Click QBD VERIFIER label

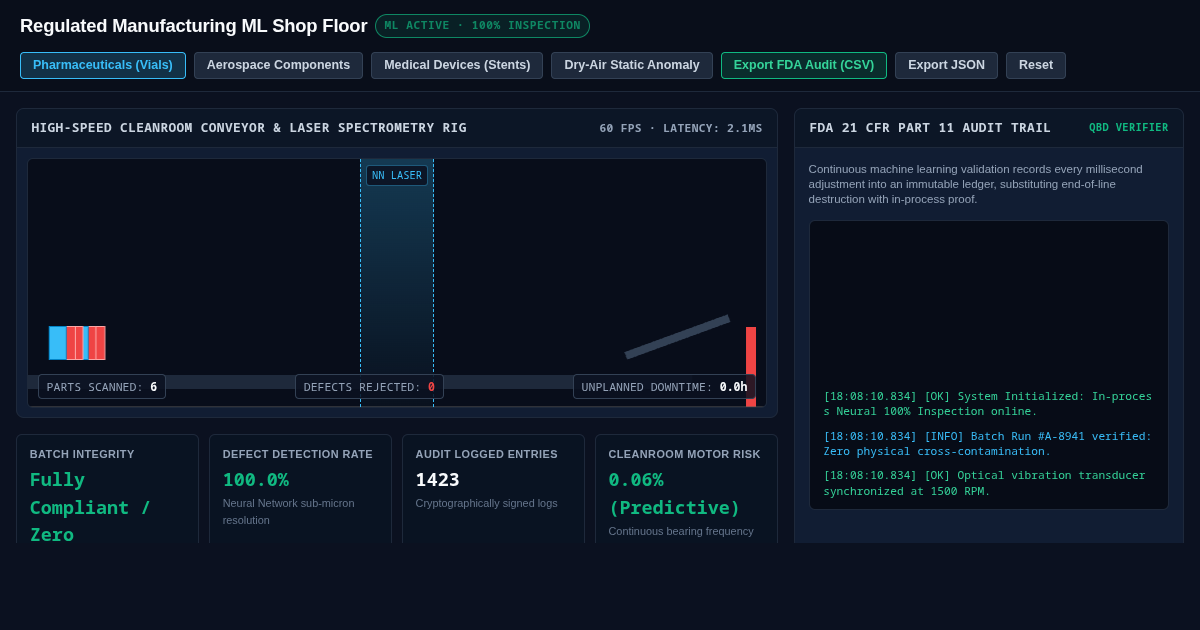[1128, 128]
